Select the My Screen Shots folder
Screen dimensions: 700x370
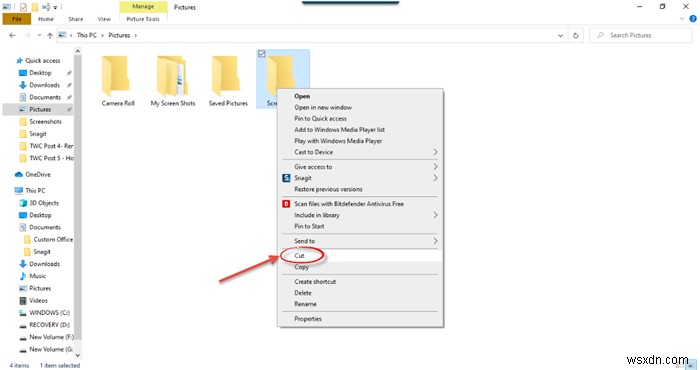click(173, 81)
